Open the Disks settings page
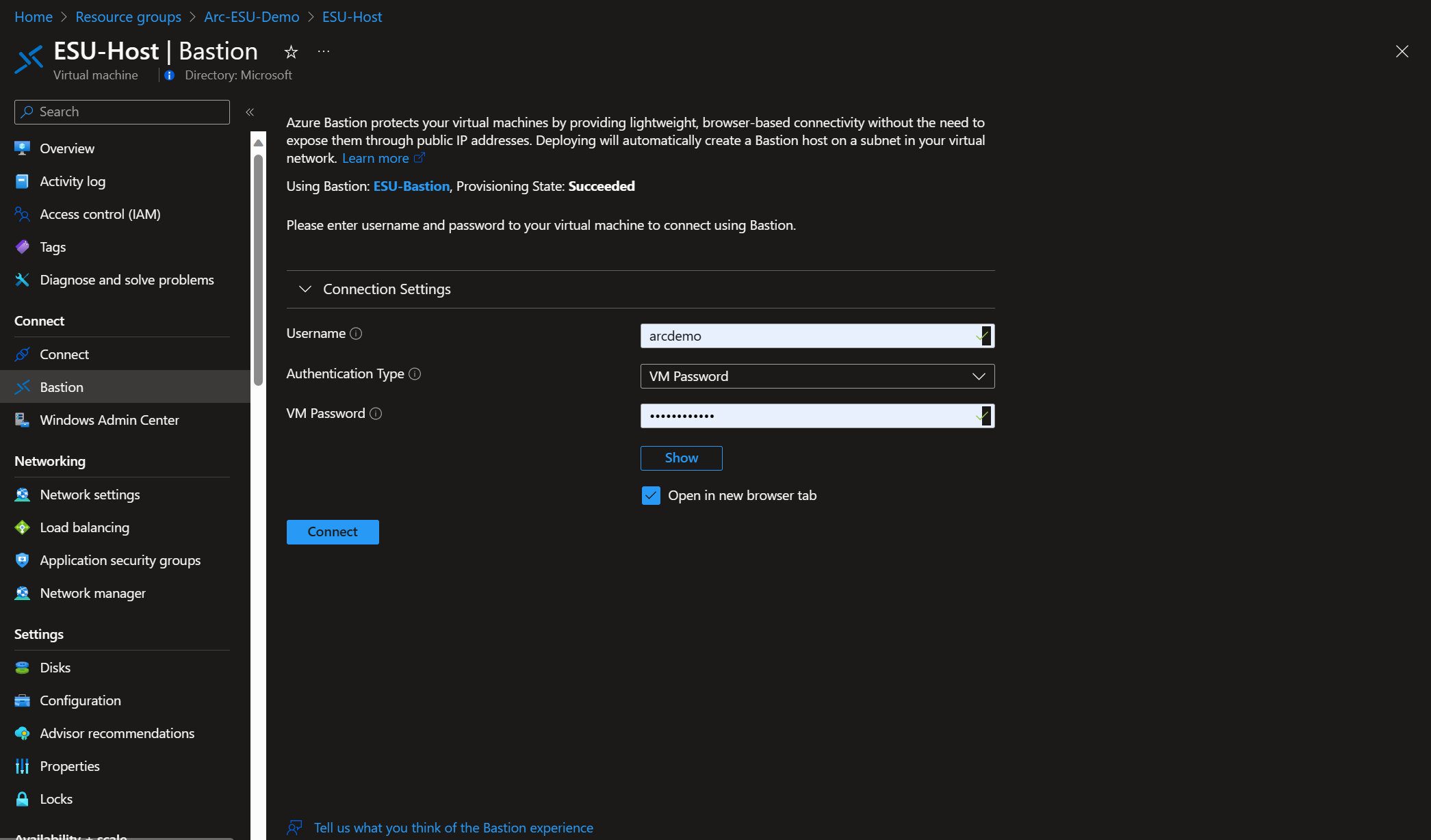 coord(55,668)
